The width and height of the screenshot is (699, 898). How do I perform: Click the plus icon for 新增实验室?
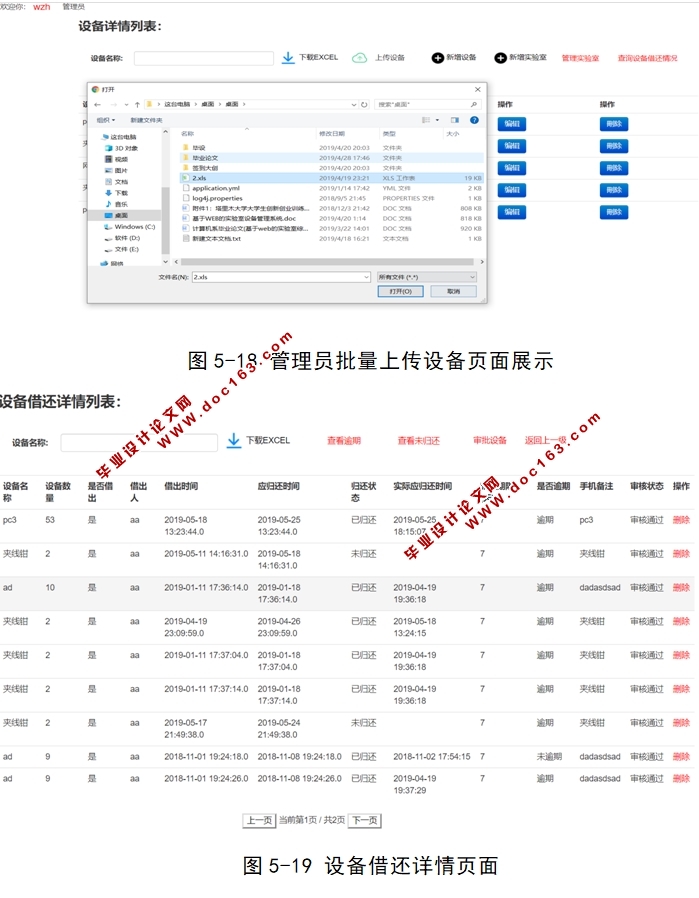(x=500, y=58)
